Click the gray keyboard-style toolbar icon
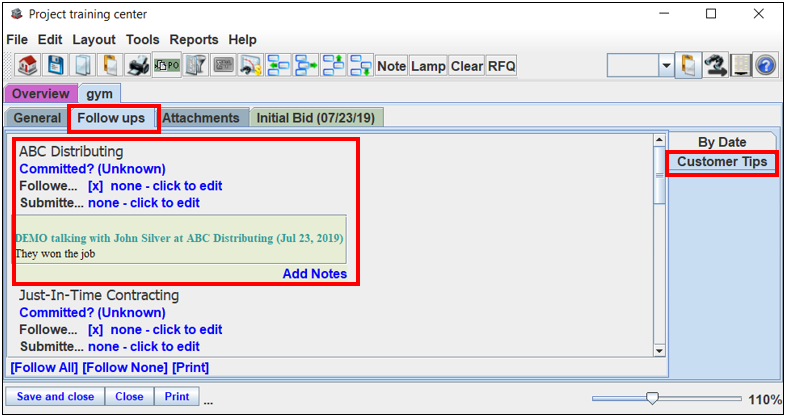 pos(223,66)
